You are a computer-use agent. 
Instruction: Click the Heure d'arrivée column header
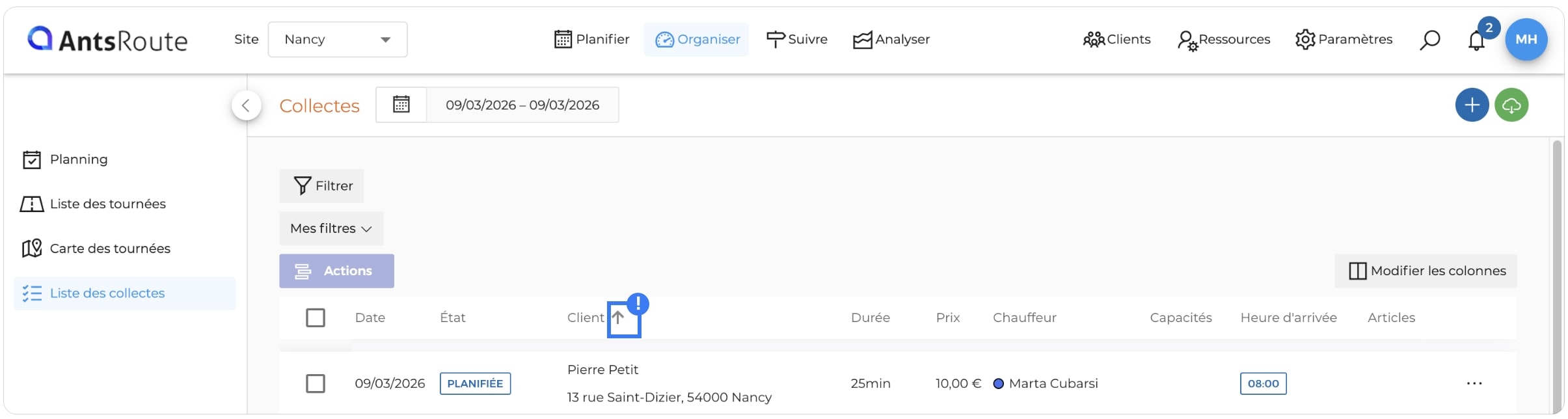click(1289, 318)
